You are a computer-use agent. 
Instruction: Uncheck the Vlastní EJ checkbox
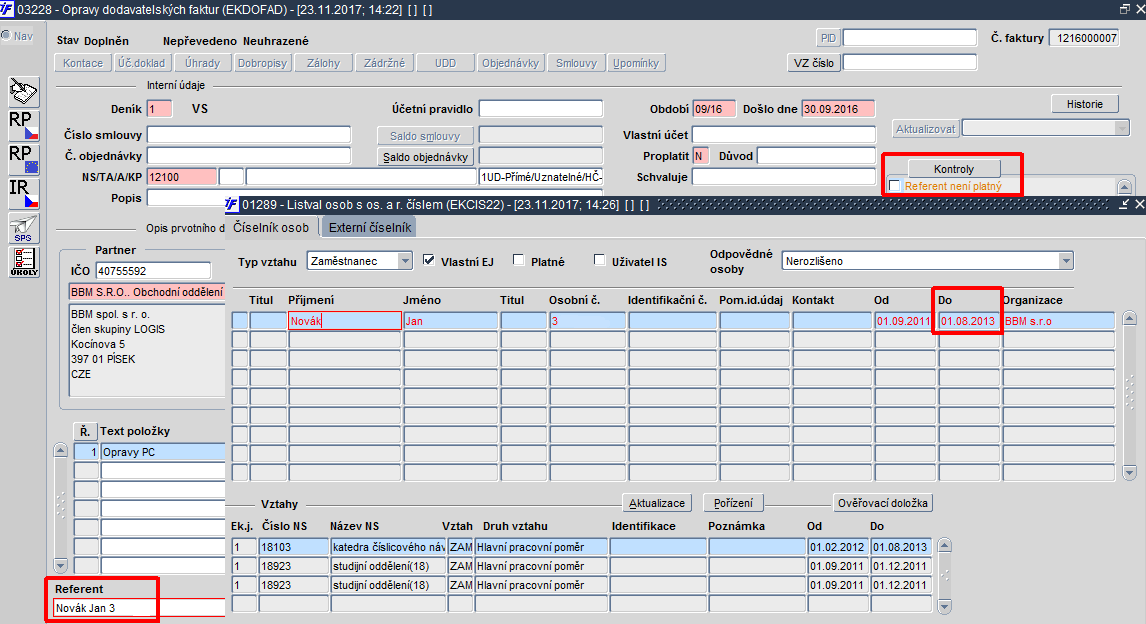pyautogui.click(x=429, y=260)
